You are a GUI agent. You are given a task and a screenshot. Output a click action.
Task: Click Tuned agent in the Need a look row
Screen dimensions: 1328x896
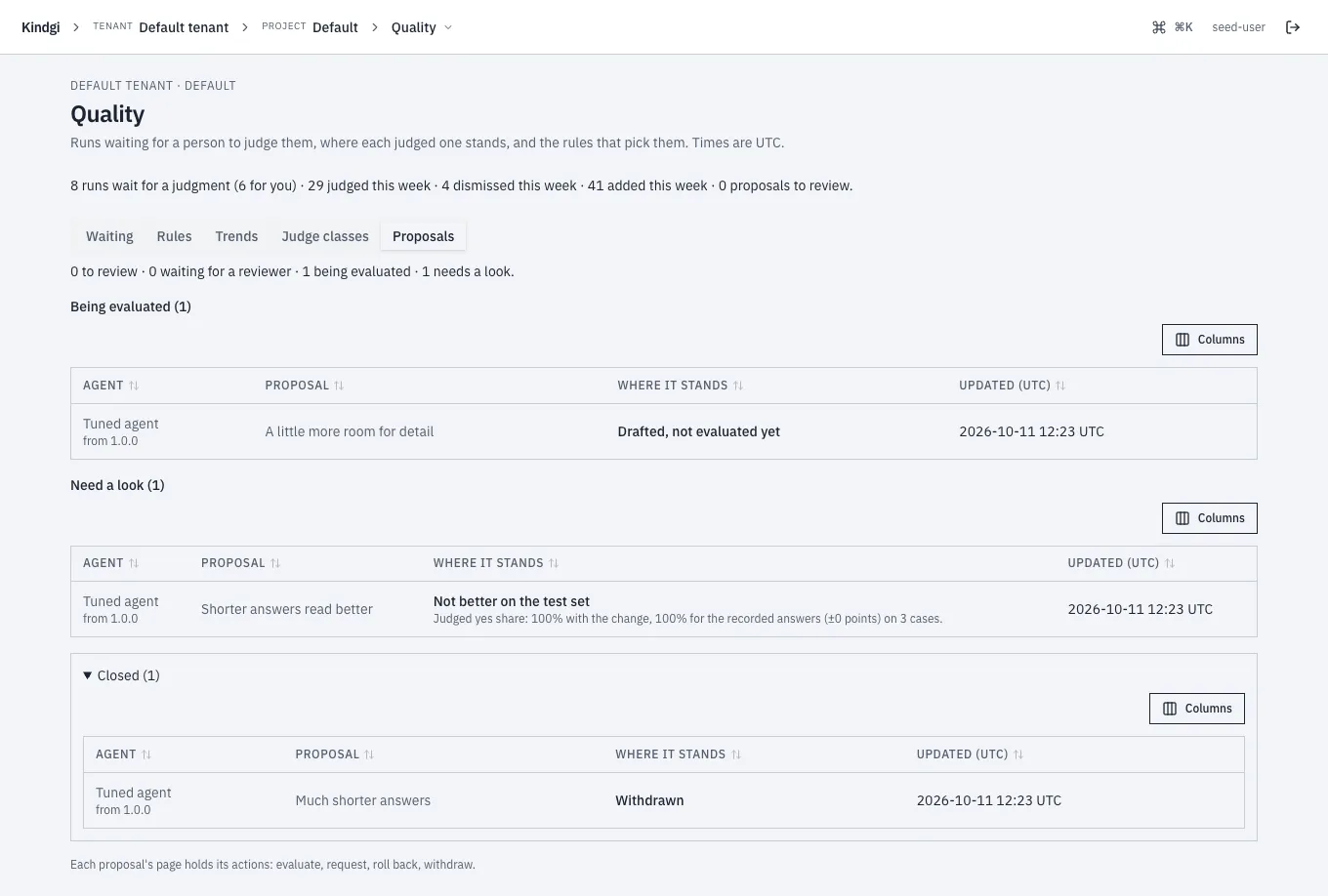[x=120, y=601]
